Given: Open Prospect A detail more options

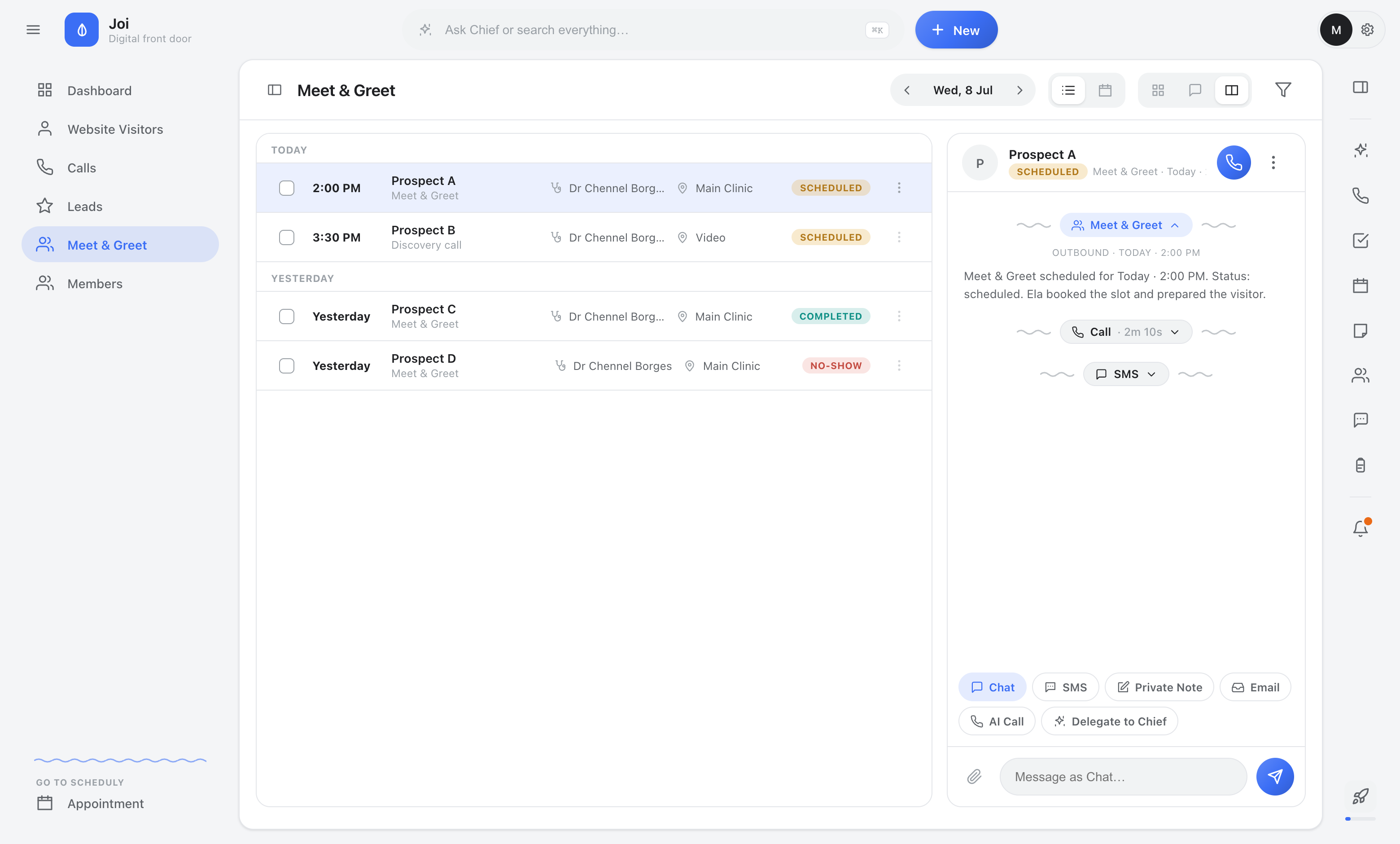Looking at the screenshot, I should point(1273,163).
